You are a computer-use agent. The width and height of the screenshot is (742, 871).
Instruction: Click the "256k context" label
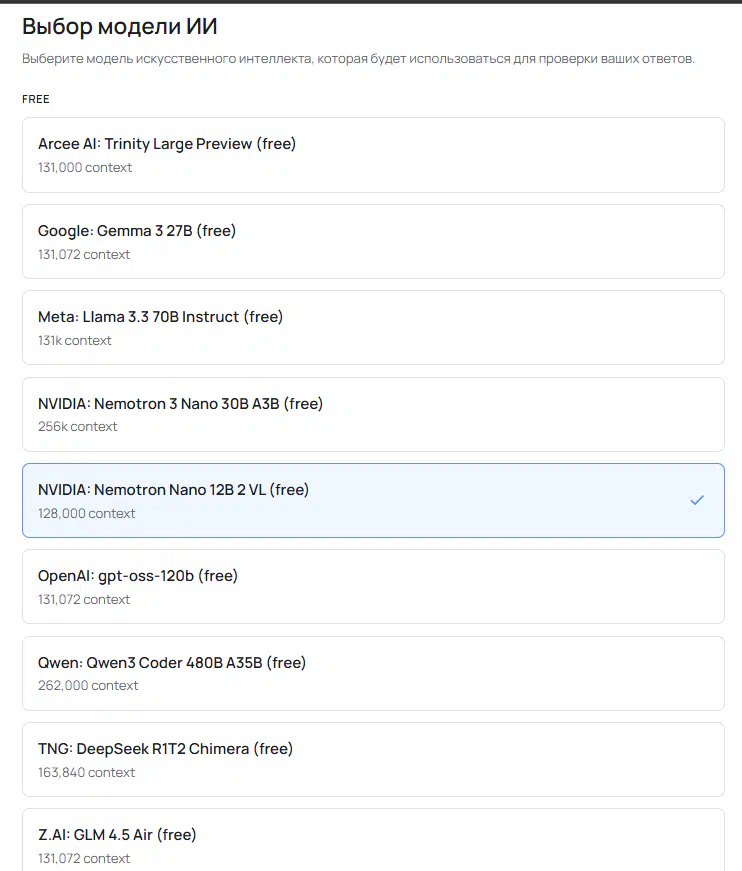(x=78, y=427)
